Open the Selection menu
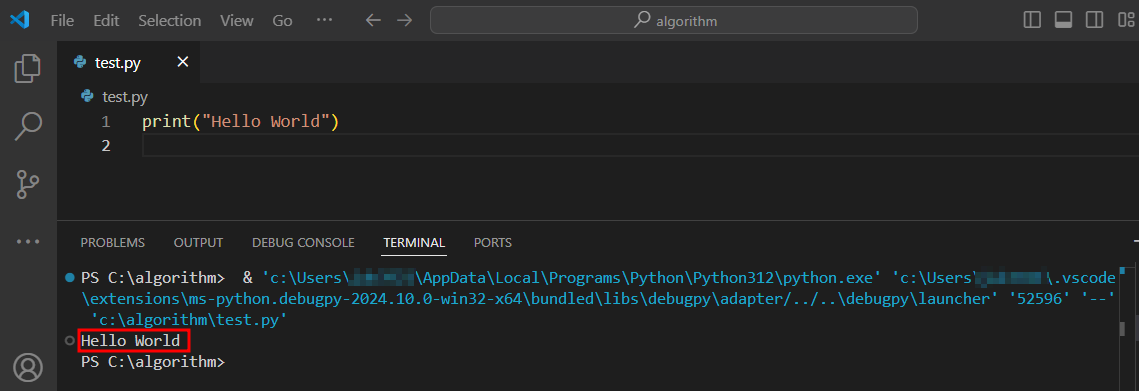The height and width of the screenshot is (391, 1139). coord(169,20)
